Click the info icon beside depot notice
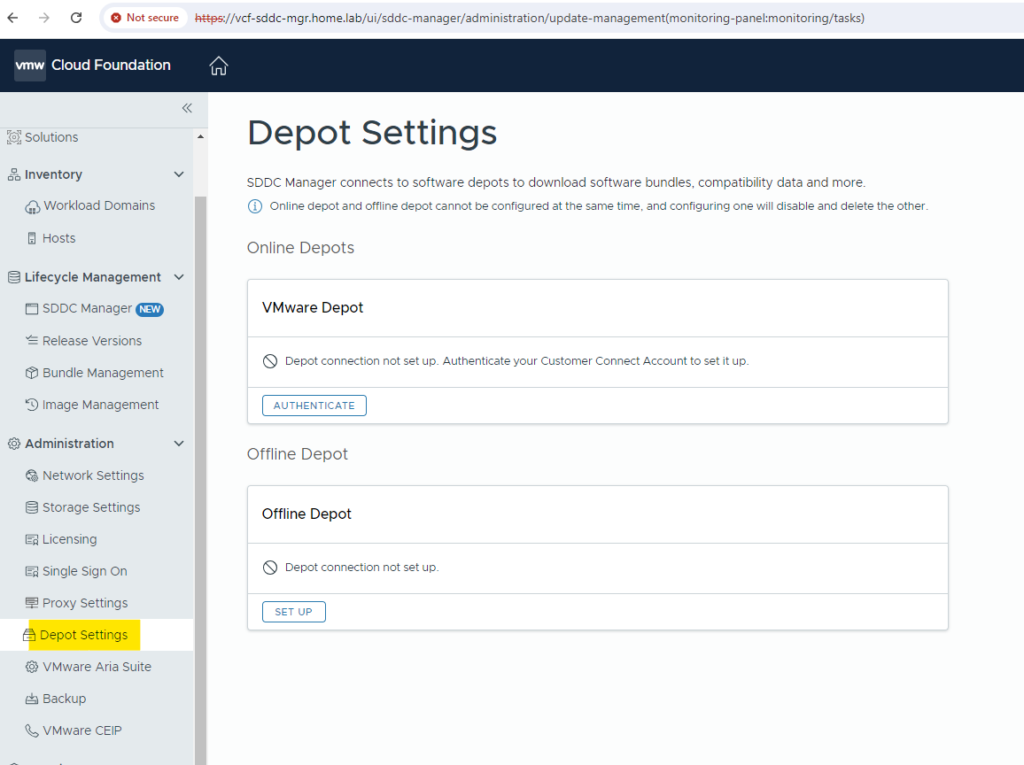 pos(255,206)
